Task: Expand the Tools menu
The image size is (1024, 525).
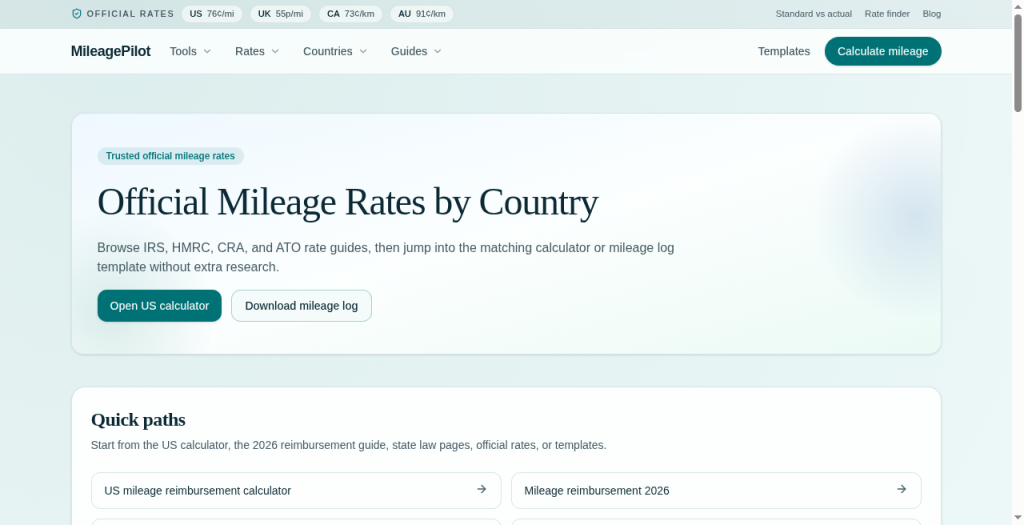Action: [x=190, y=52]
